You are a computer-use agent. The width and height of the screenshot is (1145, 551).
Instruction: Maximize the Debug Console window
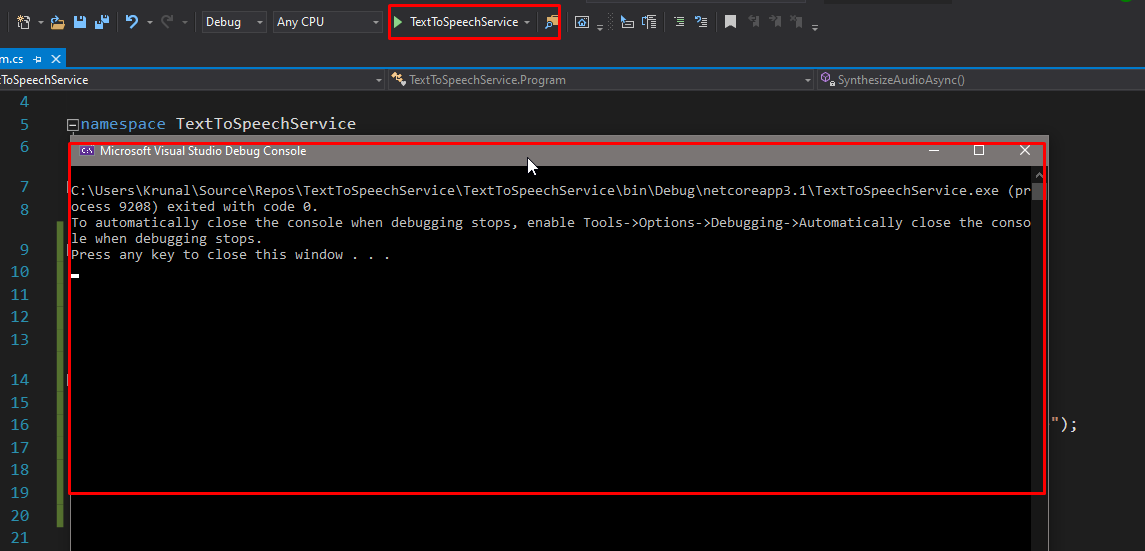click(x=979, y=151)
